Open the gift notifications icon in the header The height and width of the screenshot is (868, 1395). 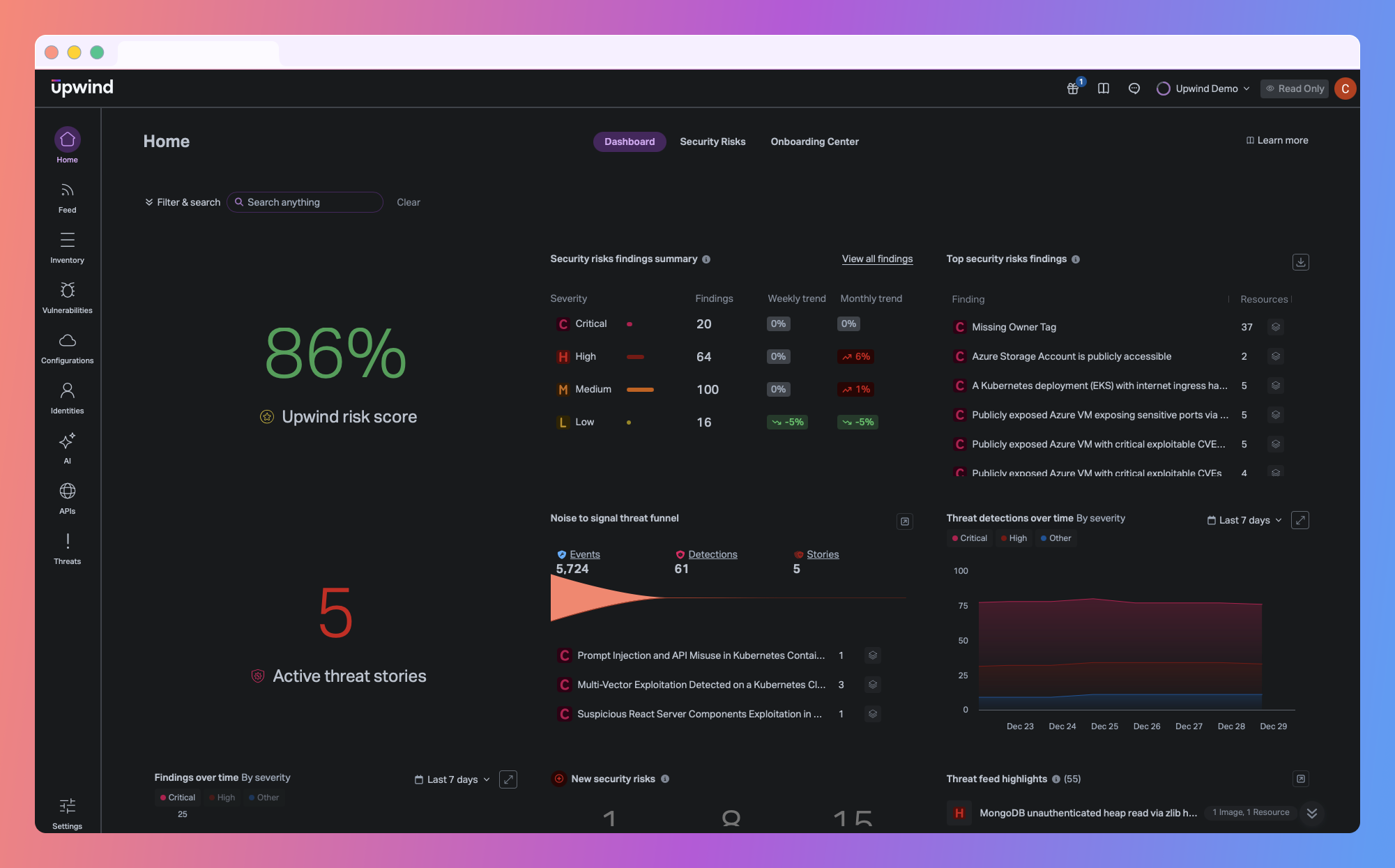[1072, 89]
